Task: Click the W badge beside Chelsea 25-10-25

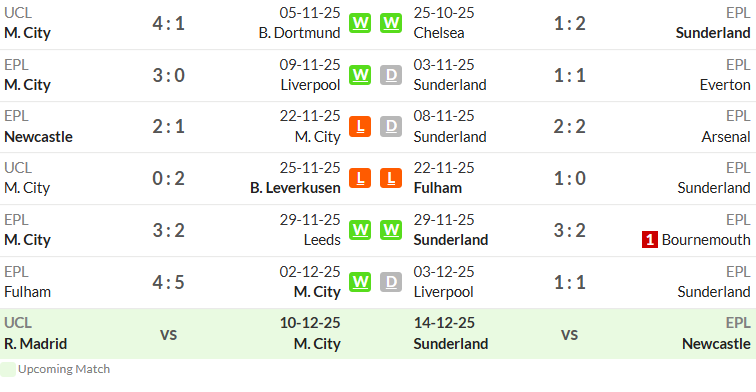Action: coord(391,23)
